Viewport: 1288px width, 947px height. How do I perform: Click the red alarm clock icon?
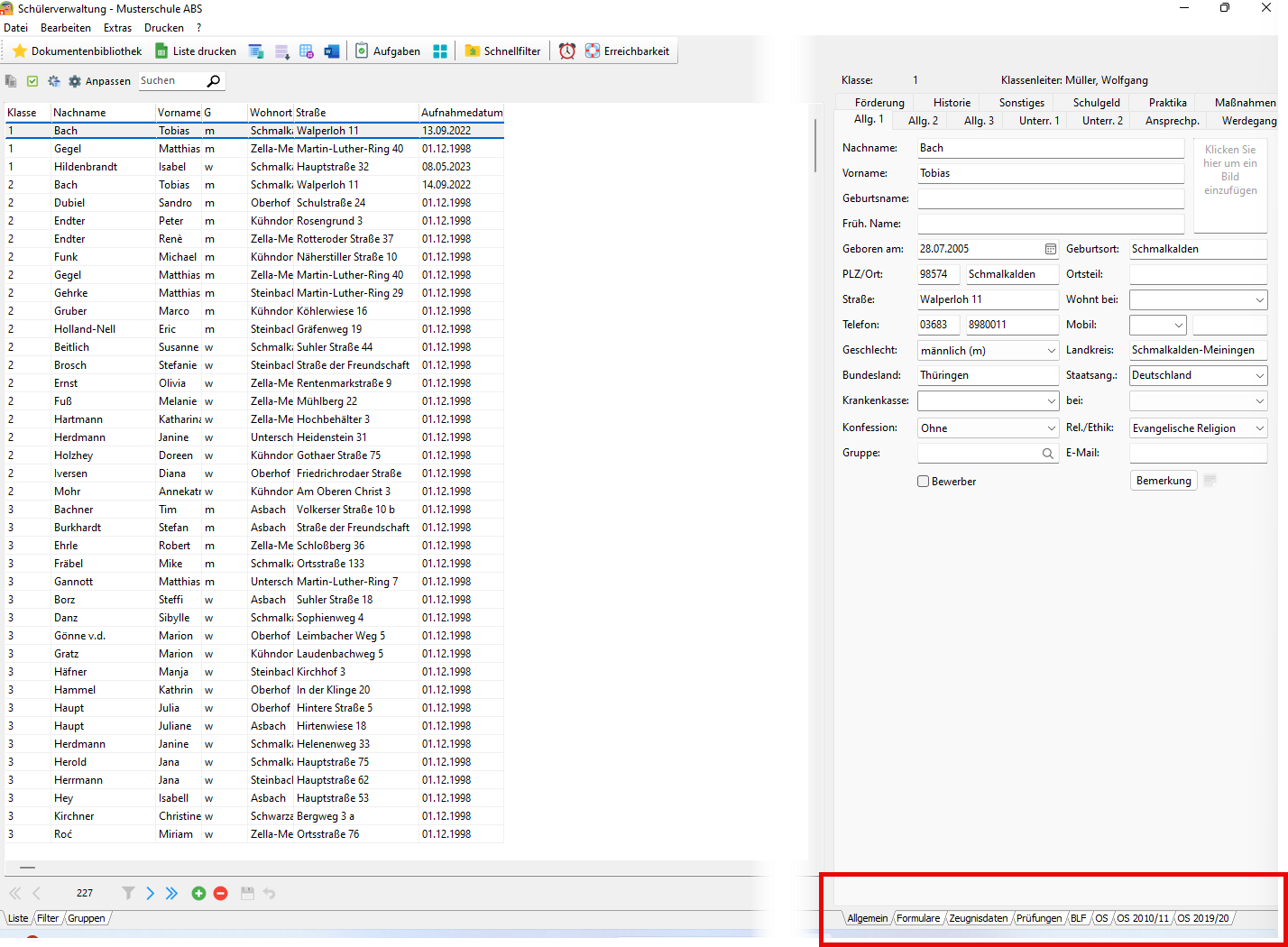tap(567, 51)
